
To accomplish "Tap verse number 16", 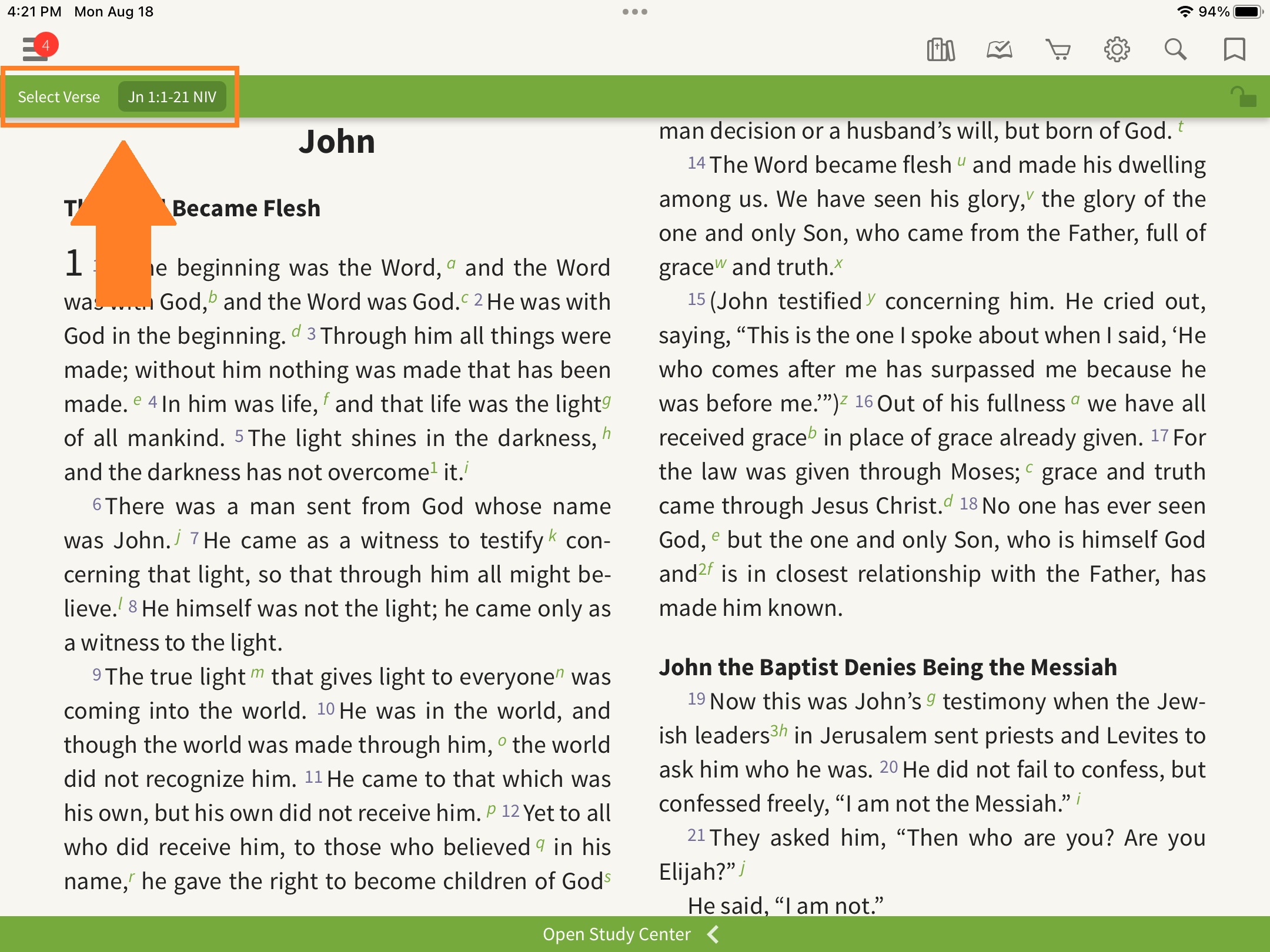I will (x=864, y=401).
